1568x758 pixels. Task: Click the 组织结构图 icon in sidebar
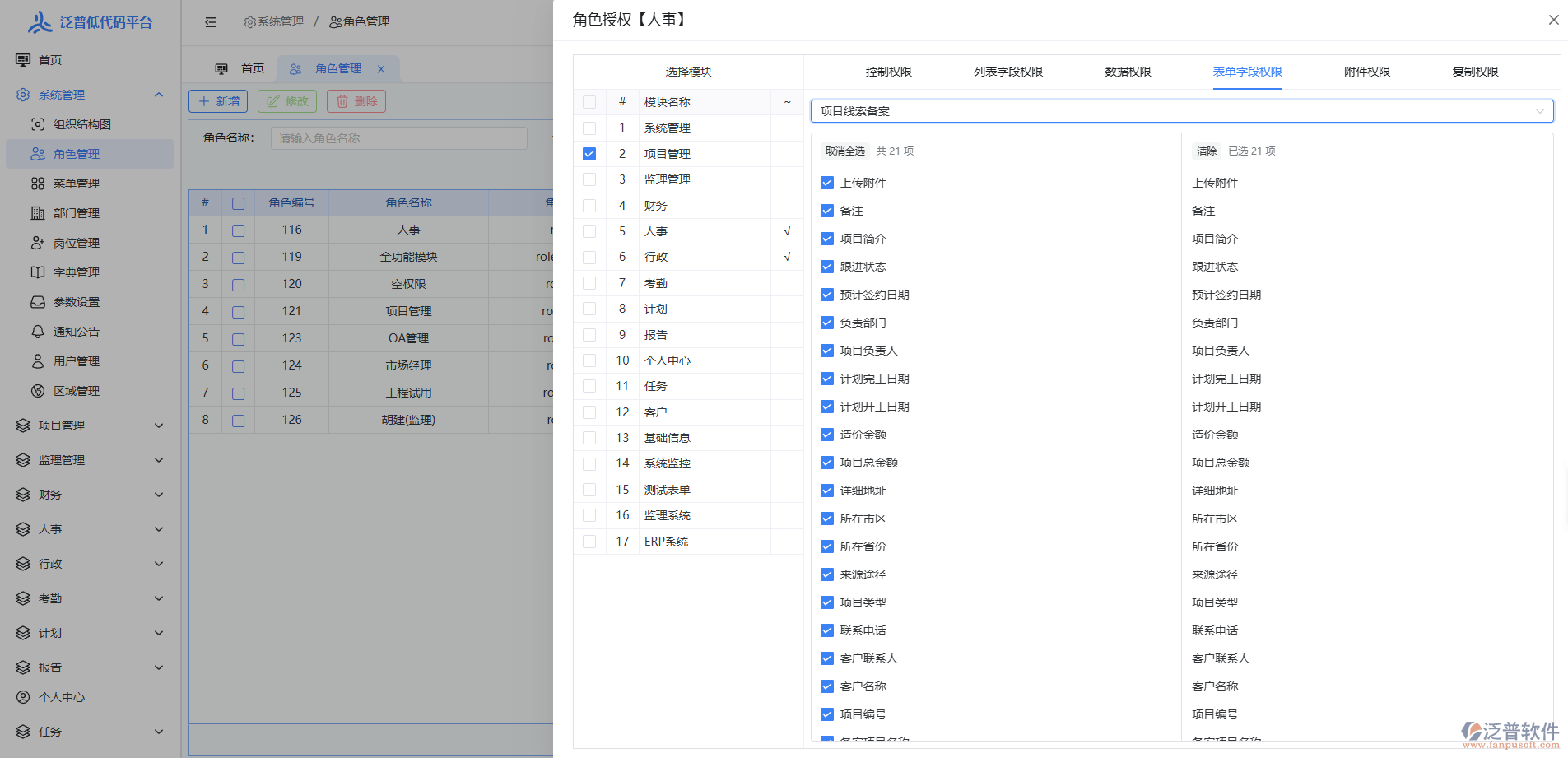(x=38, y=124)
